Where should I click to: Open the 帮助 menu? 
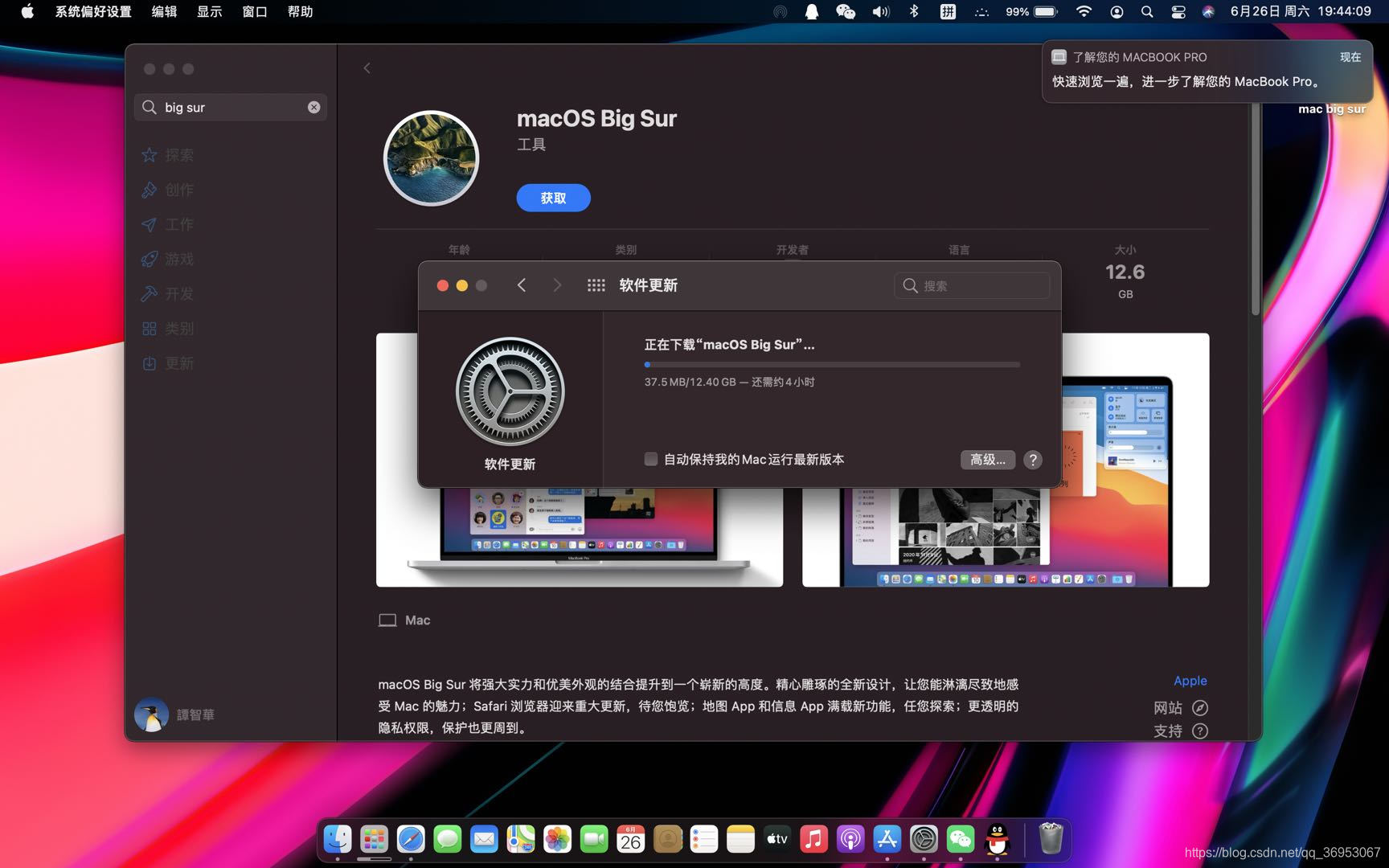click(x=300, y=11)
